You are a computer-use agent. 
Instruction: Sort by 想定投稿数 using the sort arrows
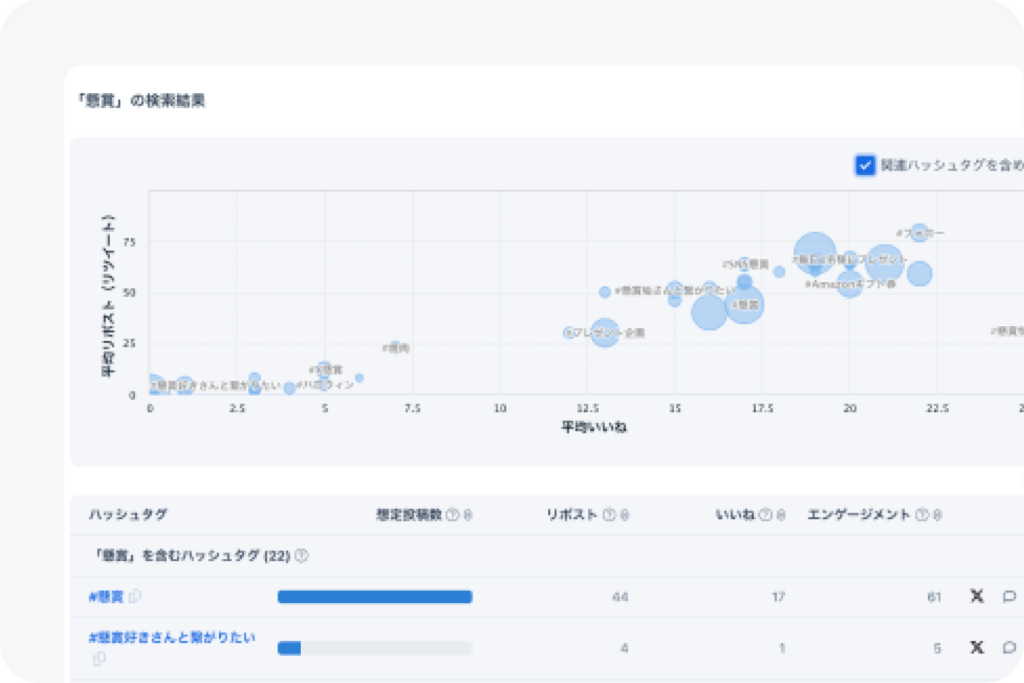point(468,515)
